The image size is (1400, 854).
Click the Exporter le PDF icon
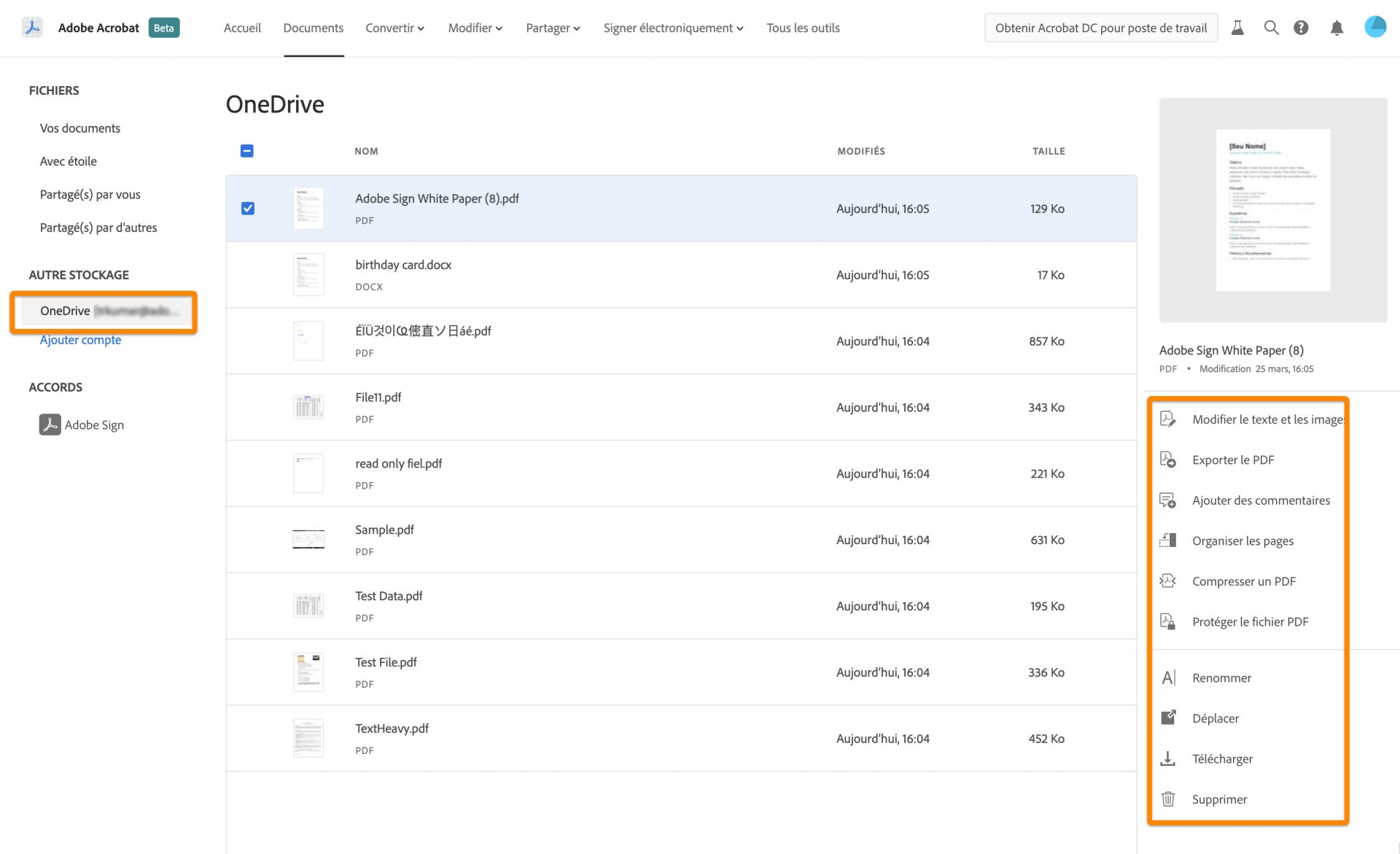tap(1167, 459)
